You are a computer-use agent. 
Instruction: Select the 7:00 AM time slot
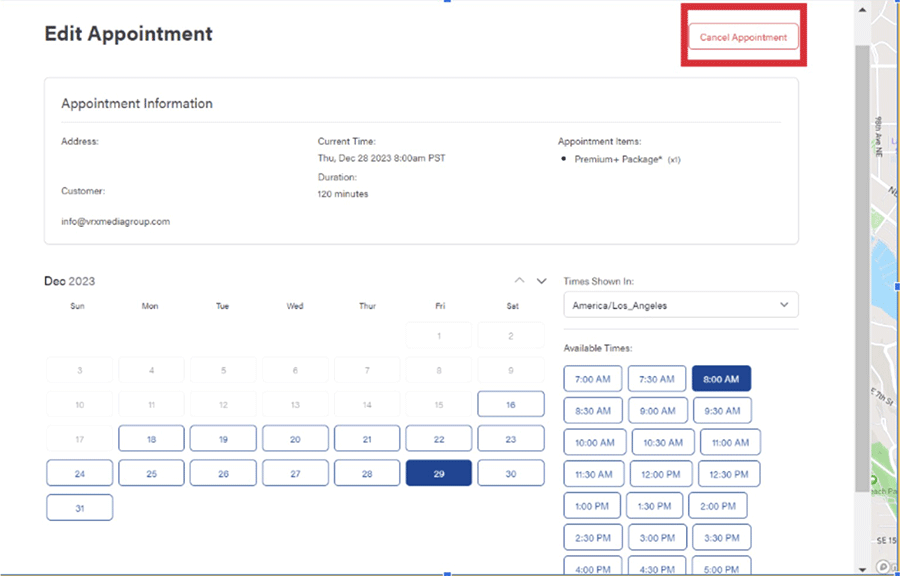[593, 379]
